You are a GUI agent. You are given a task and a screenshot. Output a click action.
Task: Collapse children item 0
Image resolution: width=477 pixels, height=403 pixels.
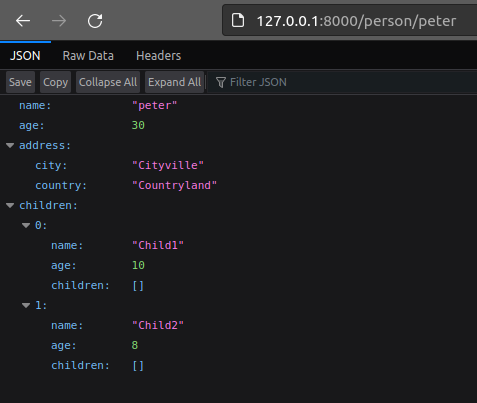(x=26, y=225)
